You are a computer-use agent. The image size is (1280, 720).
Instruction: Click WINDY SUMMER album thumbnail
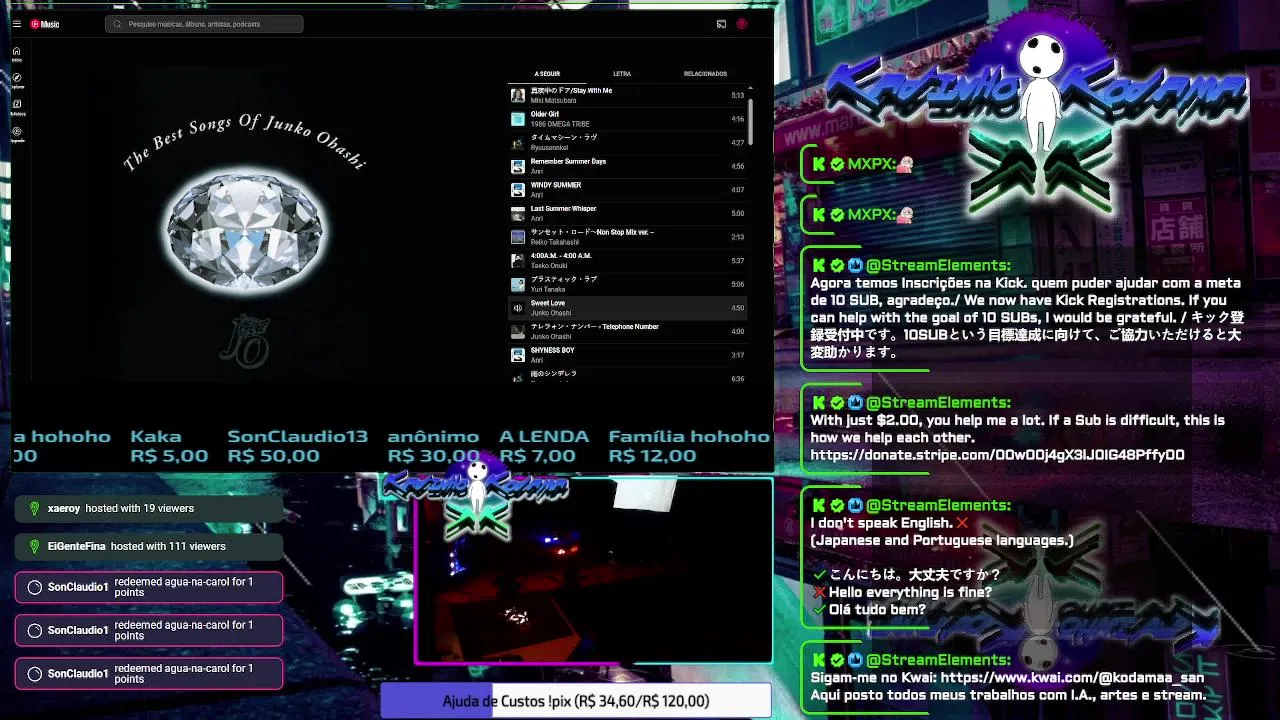point(518,190)
